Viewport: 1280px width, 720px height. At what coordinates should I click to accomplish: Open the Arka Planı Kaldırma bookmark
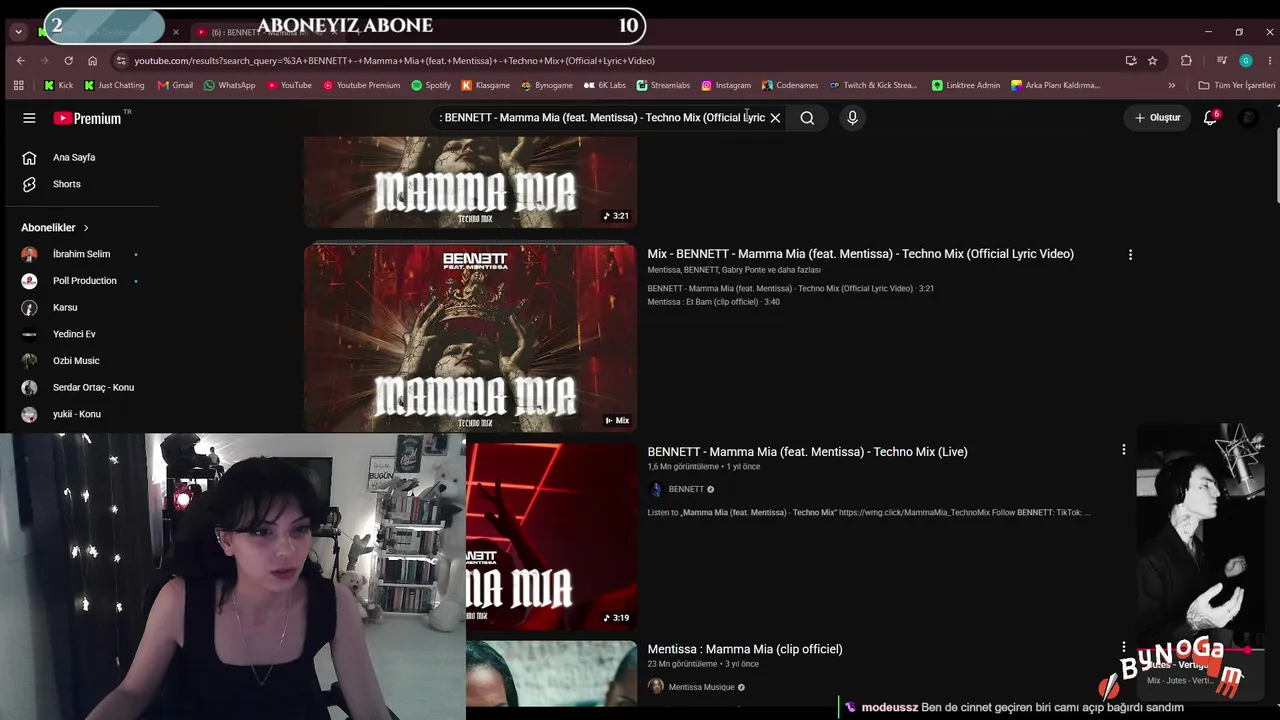coord(1055,85)
